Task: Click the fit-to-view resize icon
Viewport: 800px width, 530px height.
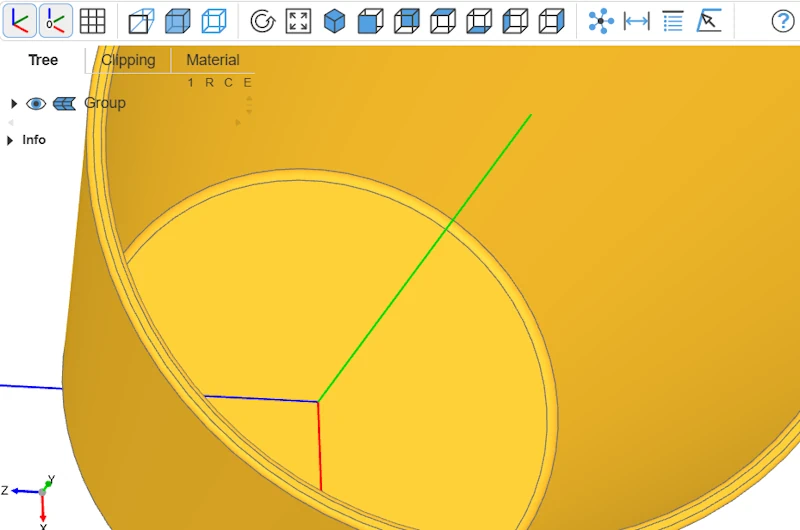Action: click(x=298, y=20)
